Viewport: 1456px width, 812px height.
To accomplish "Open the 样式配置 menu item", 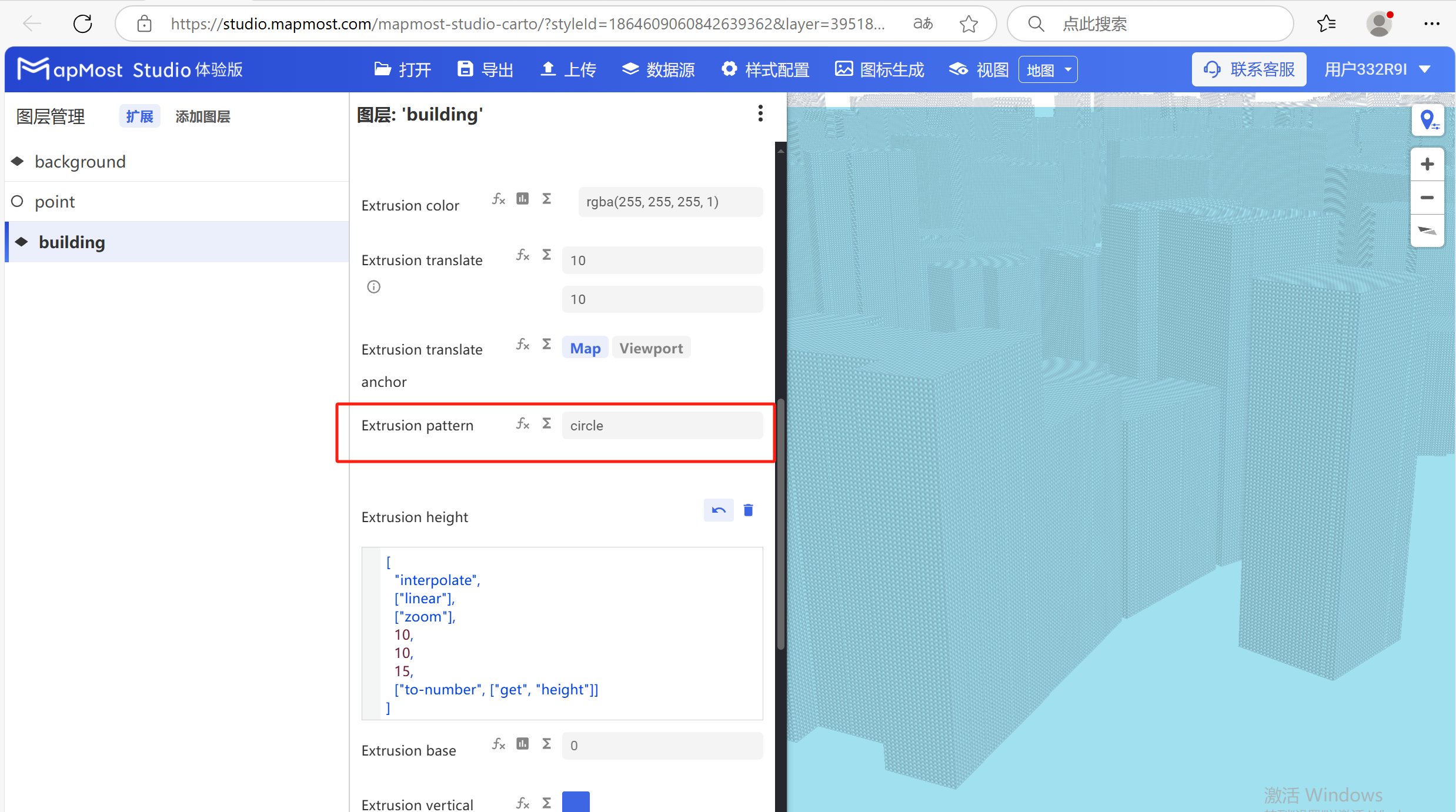I will 764,69.
